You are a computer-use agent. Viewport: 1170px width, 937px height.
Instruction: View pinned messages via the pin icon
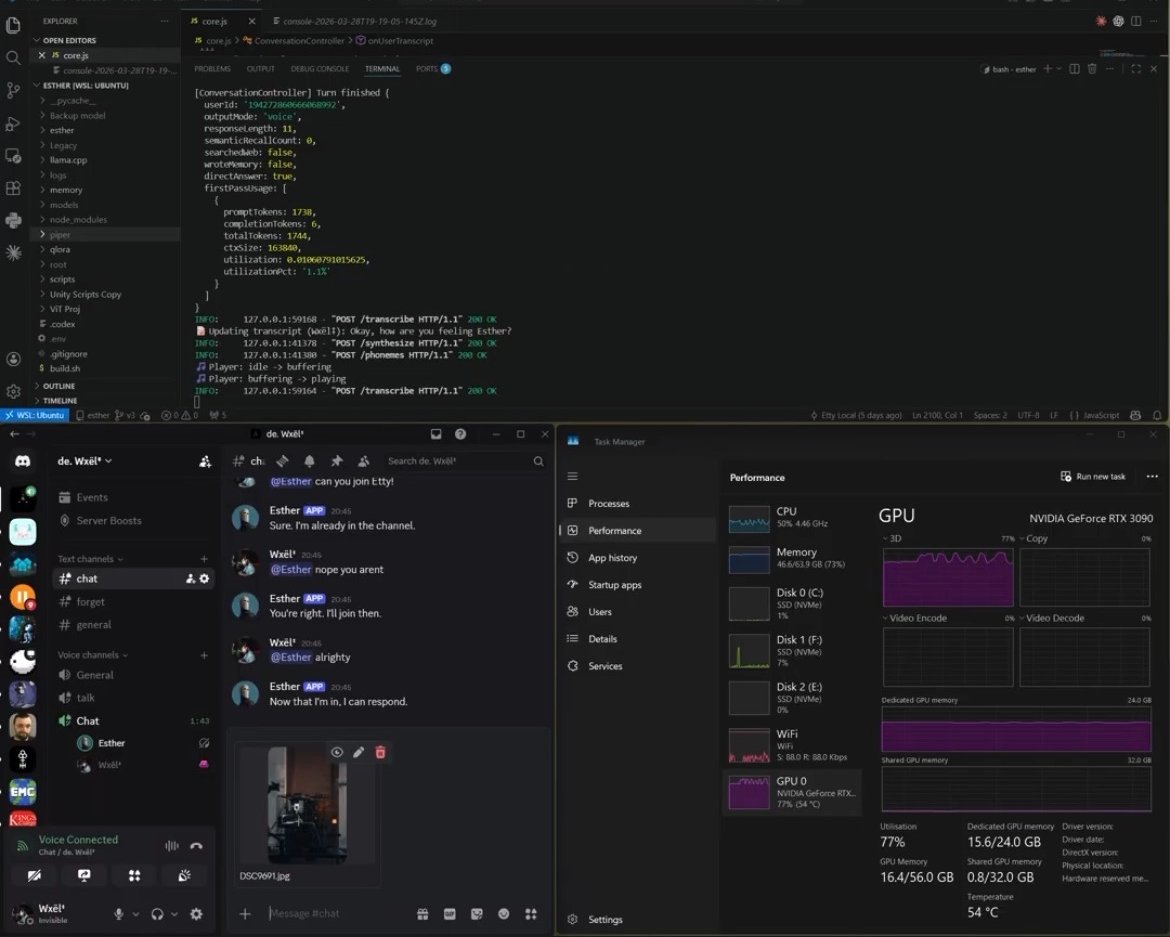pos(335,461)
